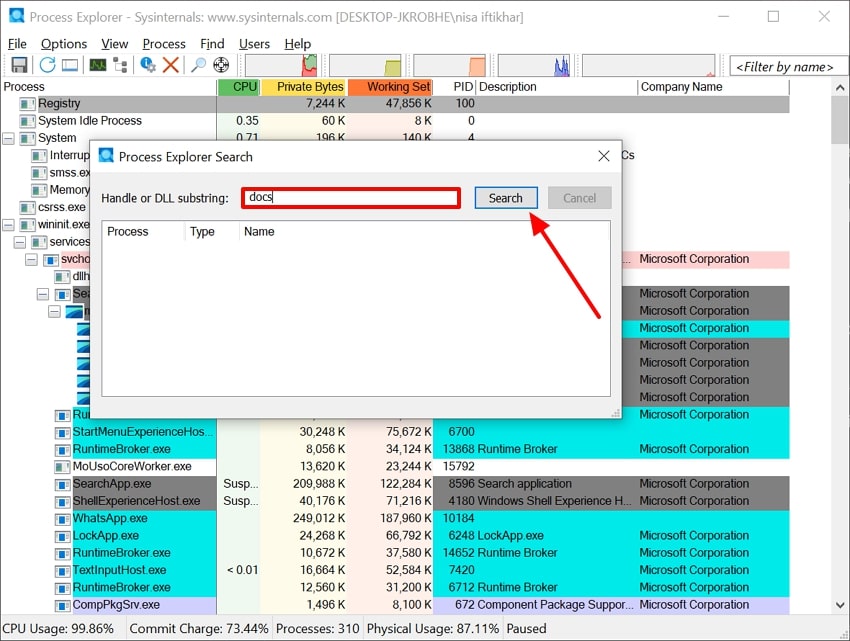Sort by the Company Name column header
850x641 pixels.
[713, 87]
